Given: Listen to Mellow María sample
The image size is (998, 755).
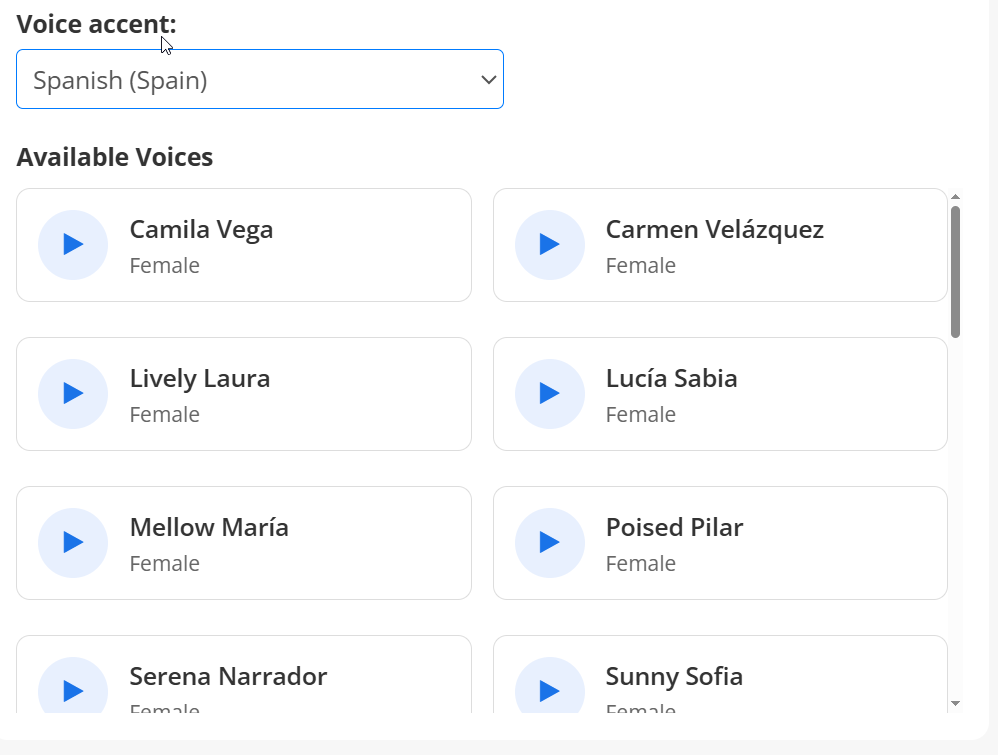Looking at the screenshot, I should tap(73, 543).
